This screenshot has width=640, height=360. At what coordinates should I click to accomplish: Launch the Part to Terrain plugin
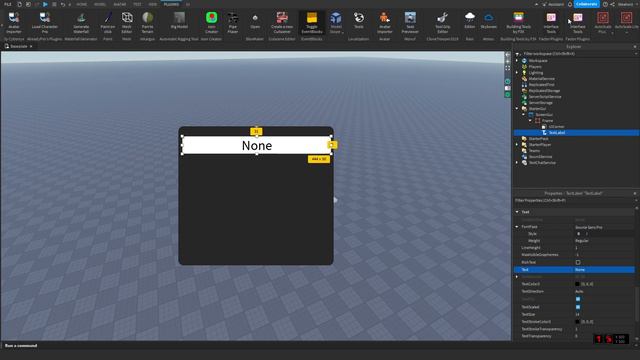point(147,22)
